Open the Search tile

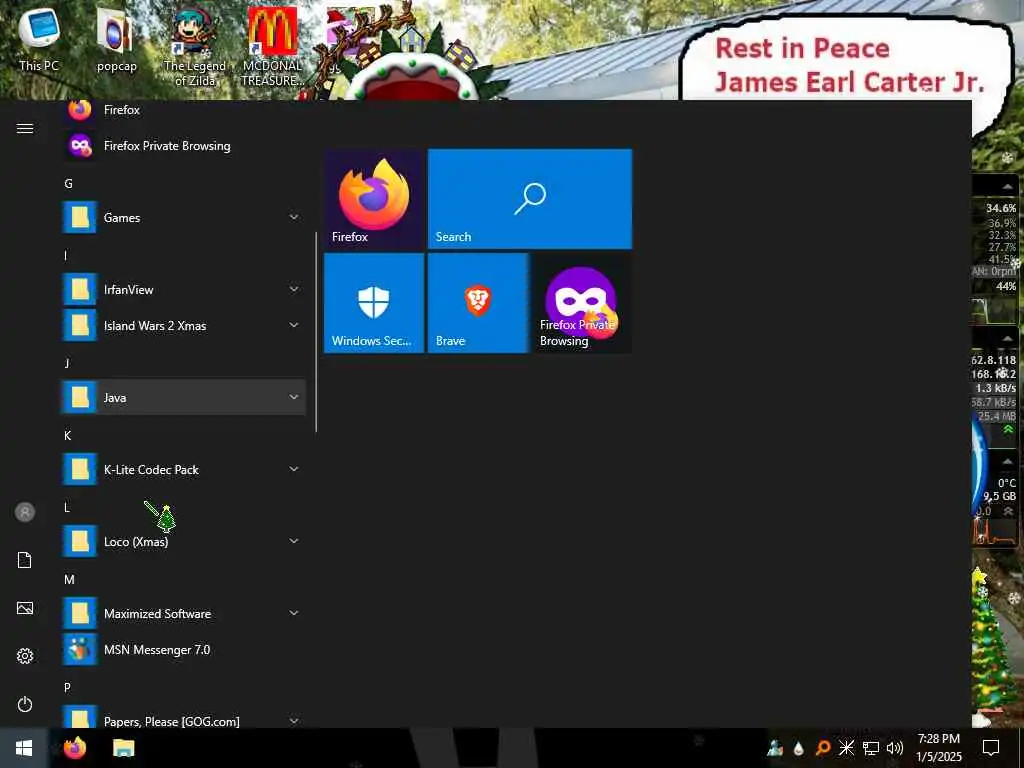pyautogui.click(x=530, y=199)
